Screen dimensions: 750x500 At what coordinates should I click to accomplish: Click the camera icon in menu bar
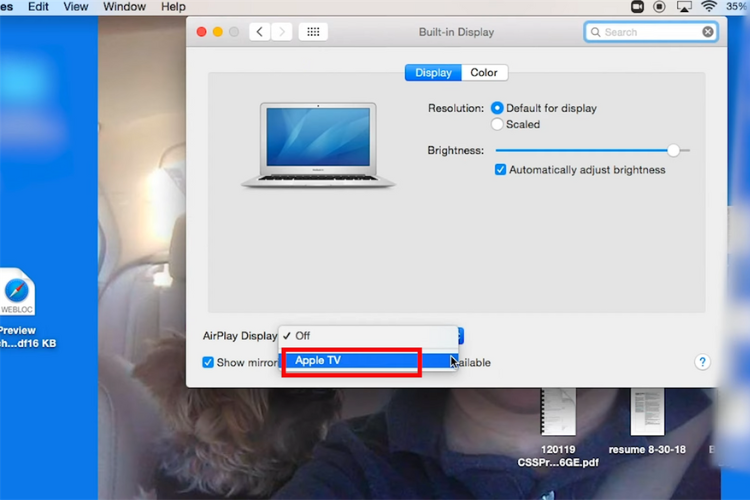[637, 7]
